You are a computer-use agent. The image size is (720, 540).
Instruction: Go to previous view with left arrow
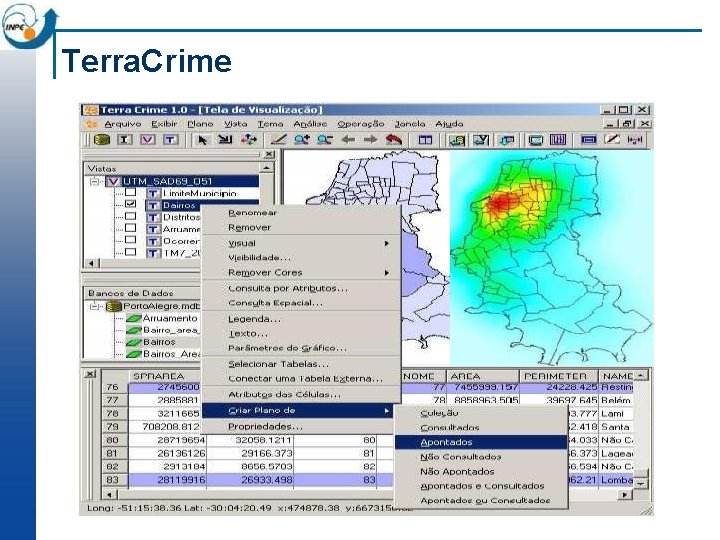(348, 140)
